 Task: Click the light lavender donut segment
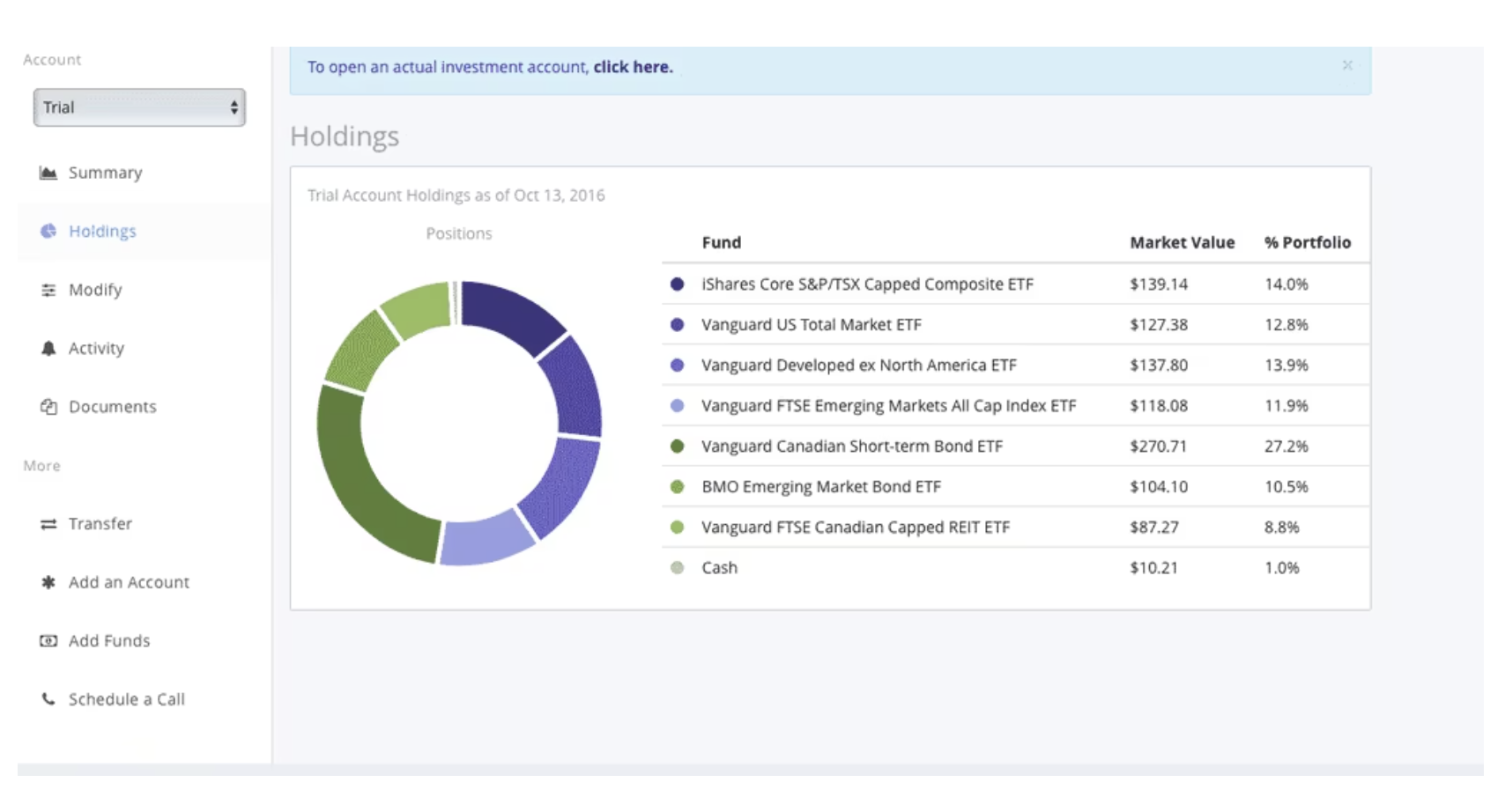pos(486,538)
